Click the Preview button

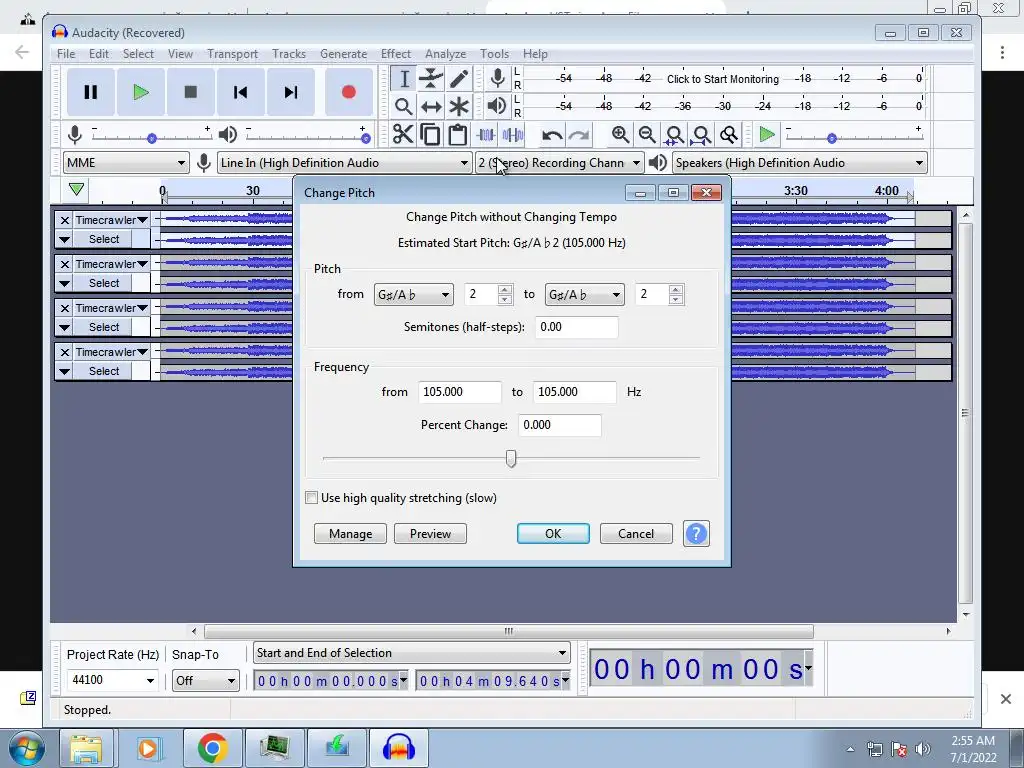(x=430, y=534)
